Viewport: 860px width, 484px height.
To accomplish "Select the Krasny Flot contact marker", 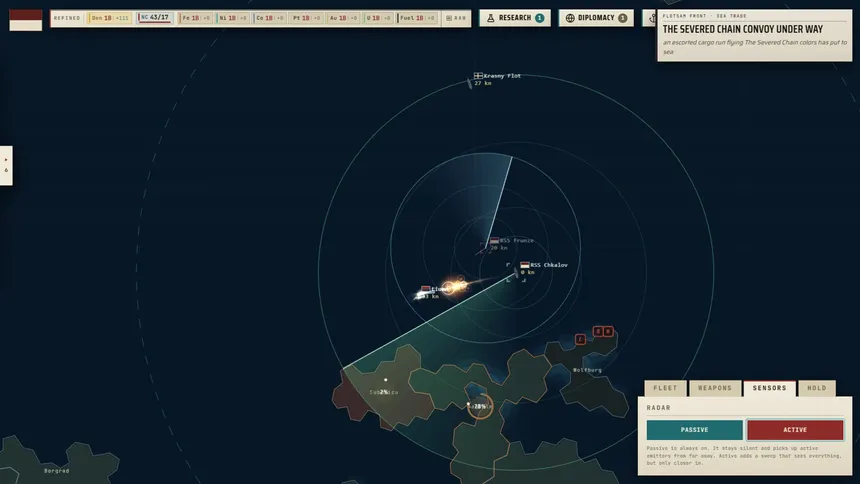I will [x=469, y=83].
